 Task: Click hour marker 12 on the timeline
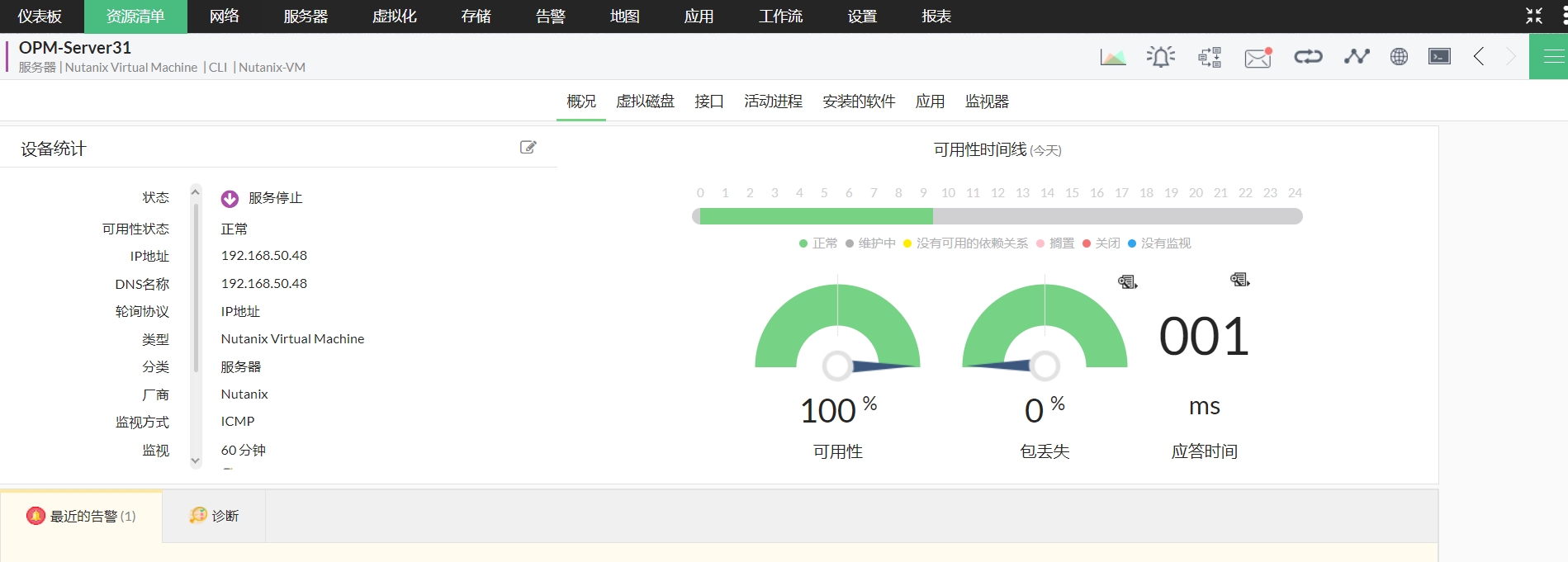(x=997, y=193)
